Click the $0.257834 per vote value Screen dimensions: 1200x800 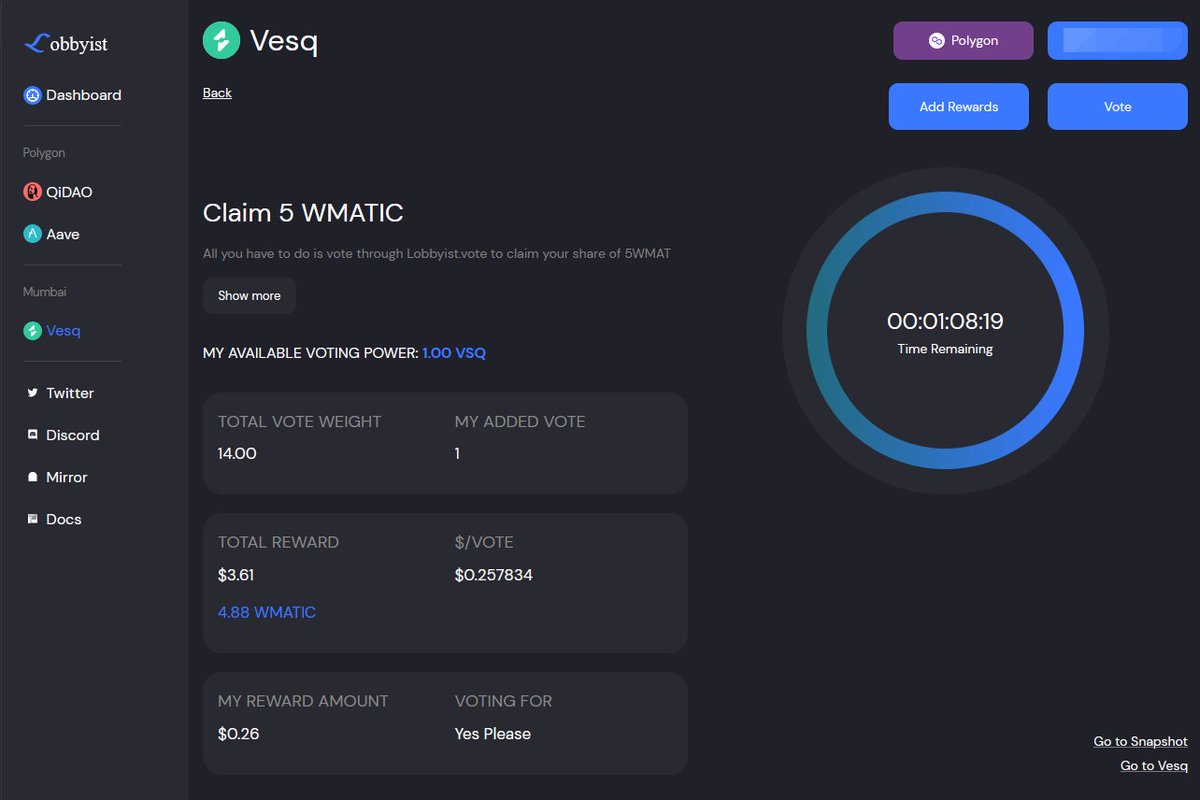pos(494,575)
